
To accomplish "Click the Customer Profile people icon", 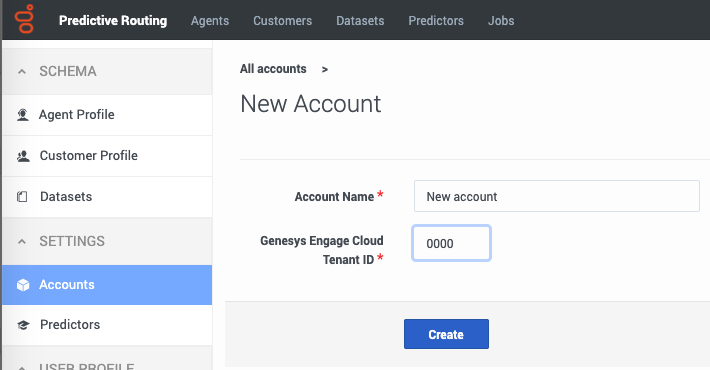I will coord(23,156).
